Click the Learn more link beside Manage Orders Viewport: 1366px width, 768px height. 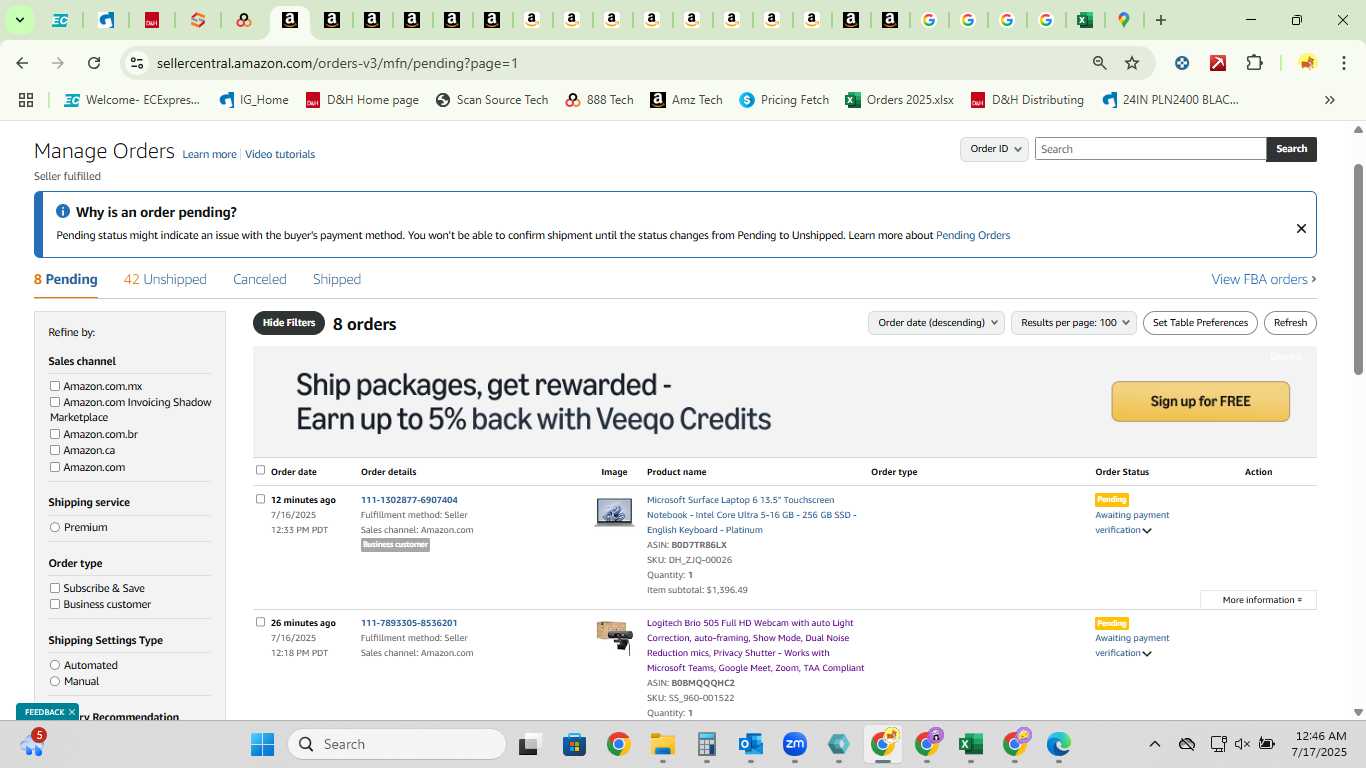(x=209, y=154)
